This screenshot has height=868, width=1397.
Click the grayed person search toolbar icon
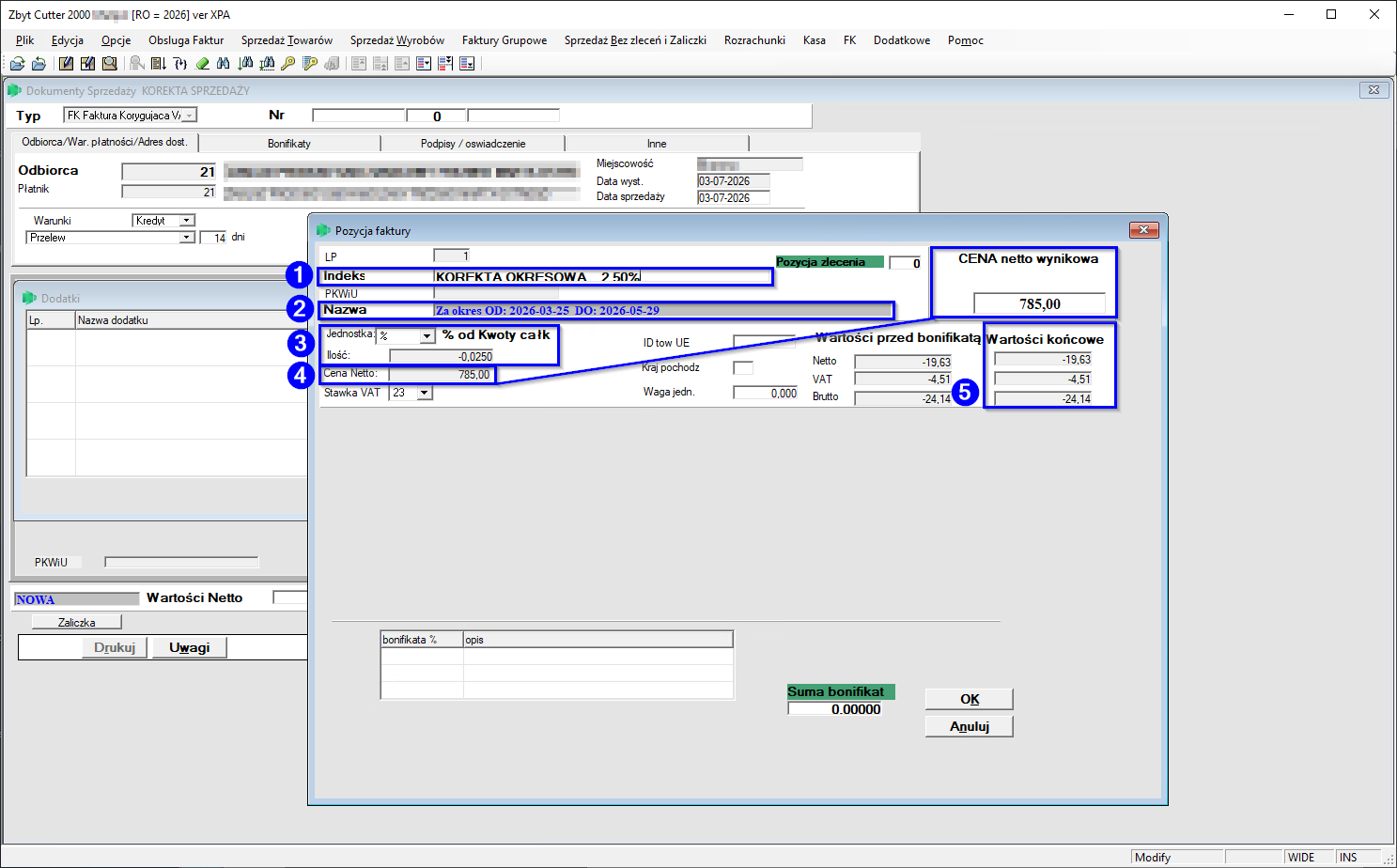[x=137, y=64]
